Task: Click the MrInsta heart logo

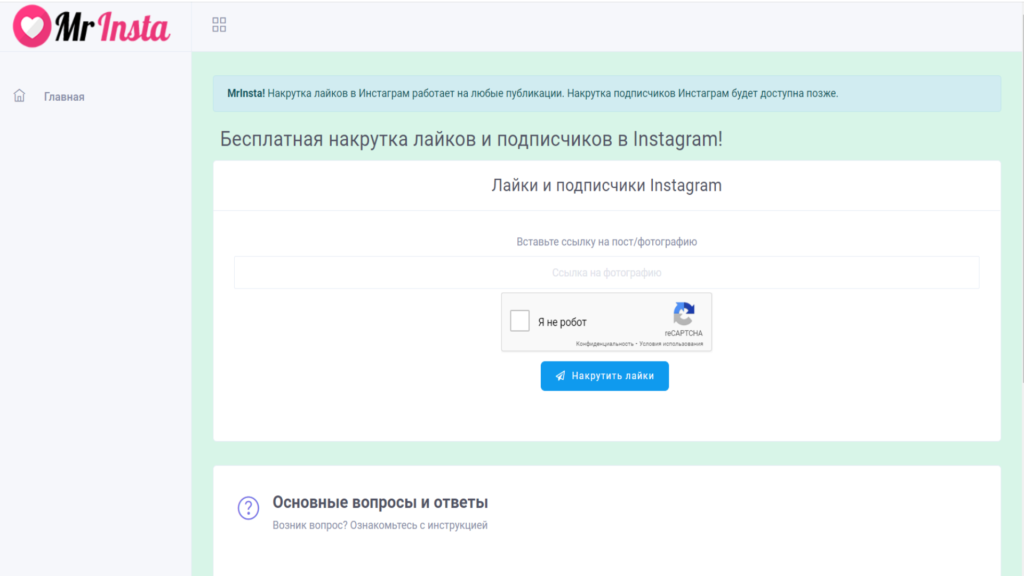Action: pyautogui.click(x=31, y=26)
